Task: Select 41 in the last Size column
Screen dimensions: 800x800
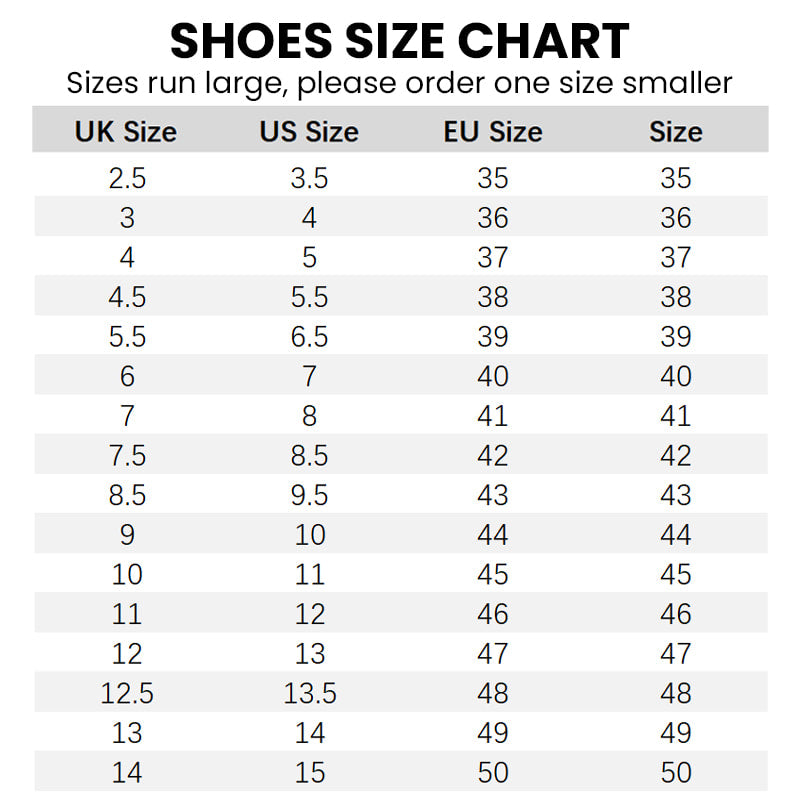Action: click(676, 416)
